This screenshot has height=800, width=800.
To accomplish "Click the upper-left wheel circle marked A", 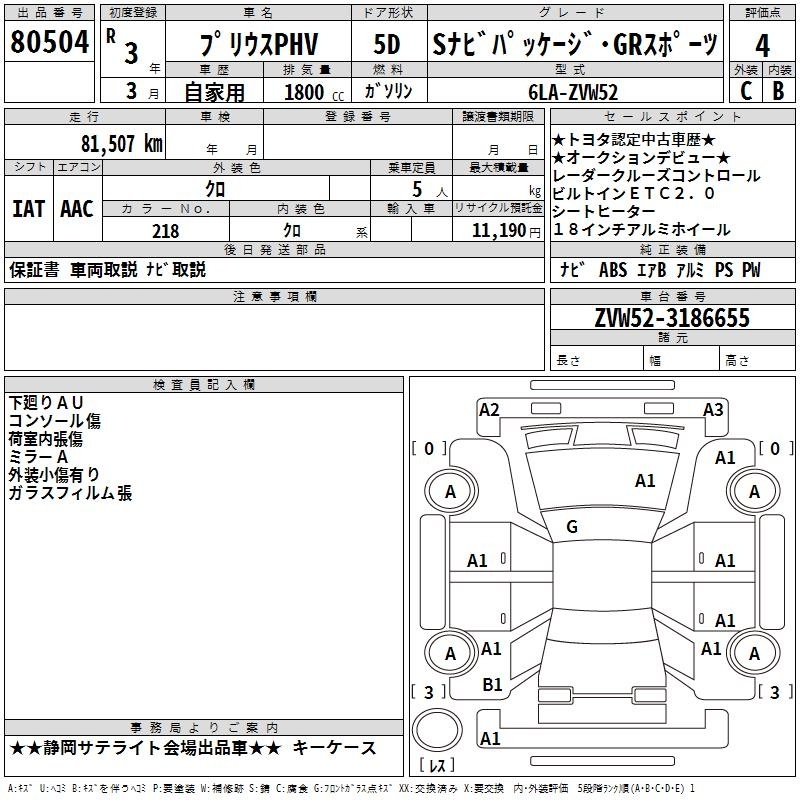I will click(x=450, y=491).
